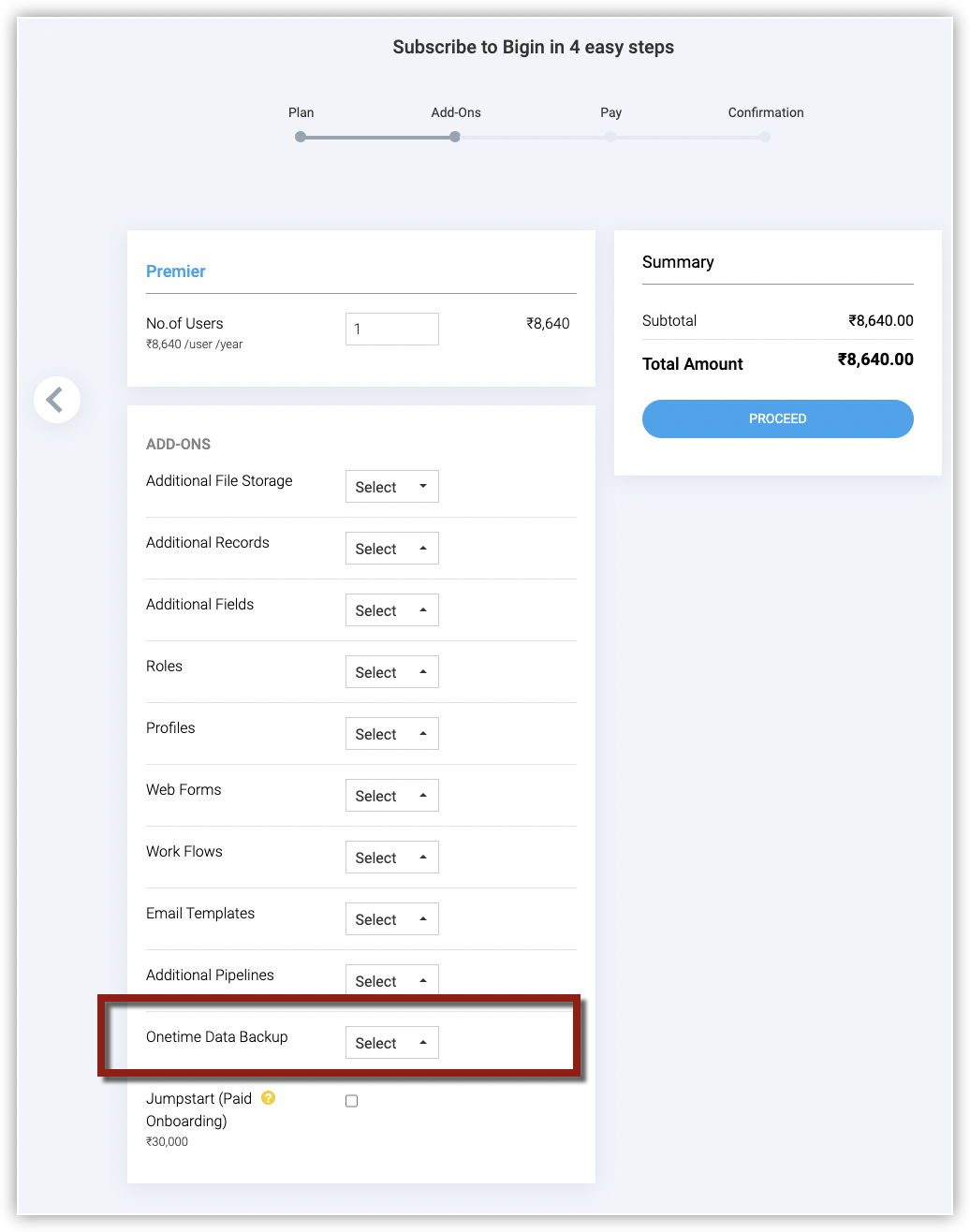Open the Work Flows Select dropdown

(391, 858)
